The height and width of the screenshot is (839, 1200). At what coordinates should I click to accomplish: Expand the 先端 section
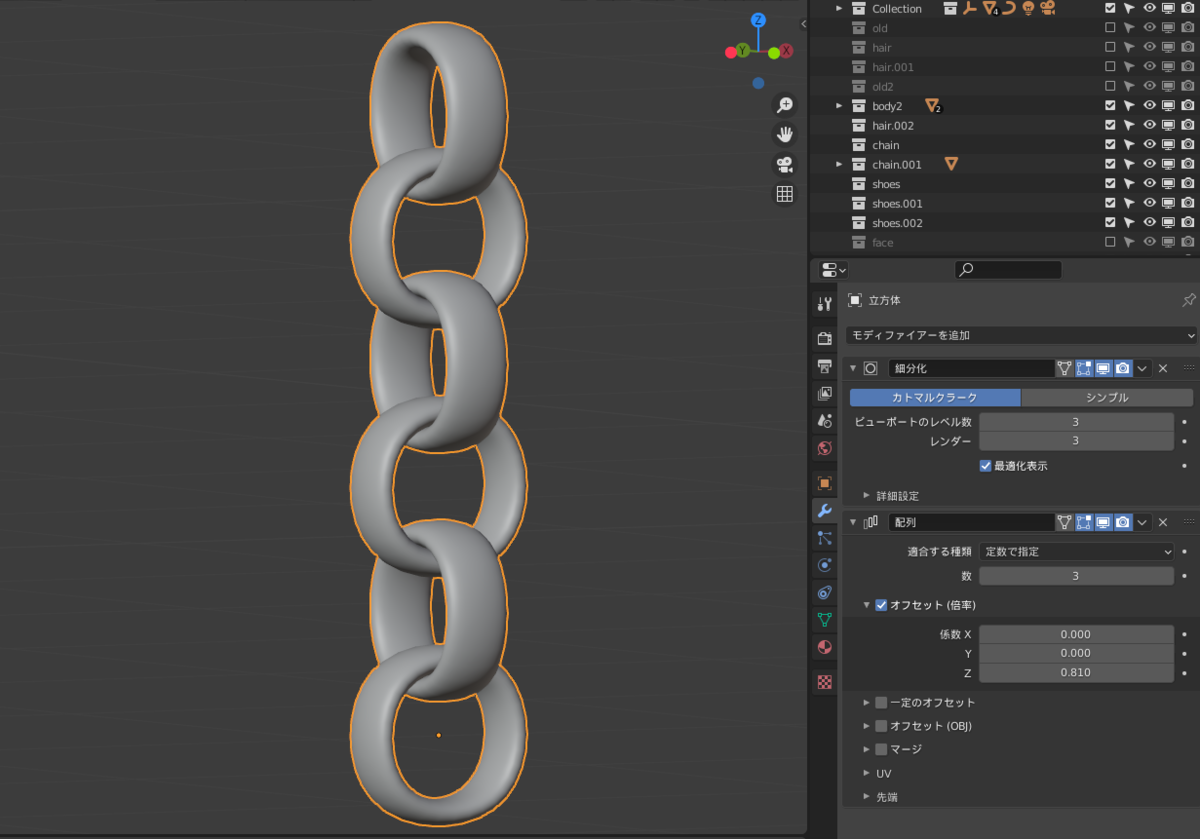866,797
